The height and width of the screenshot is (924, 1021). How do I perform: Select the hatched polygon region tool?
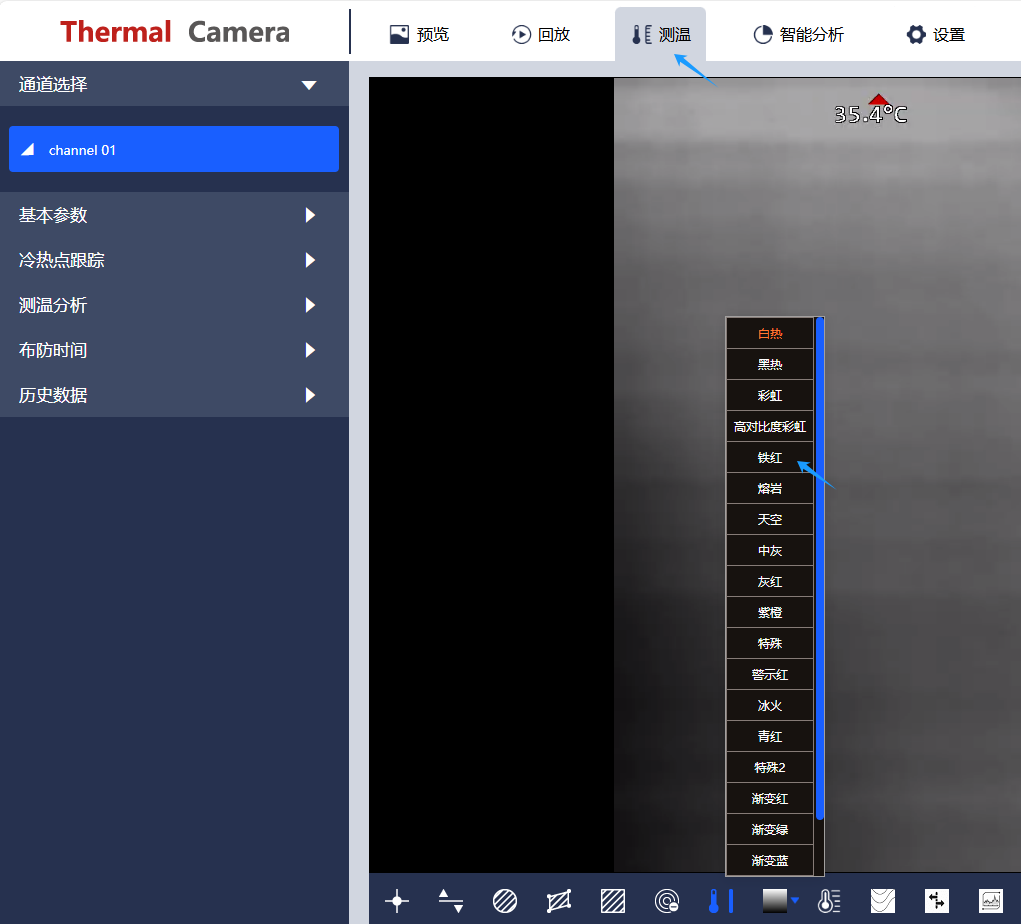[x=559, y=901]
